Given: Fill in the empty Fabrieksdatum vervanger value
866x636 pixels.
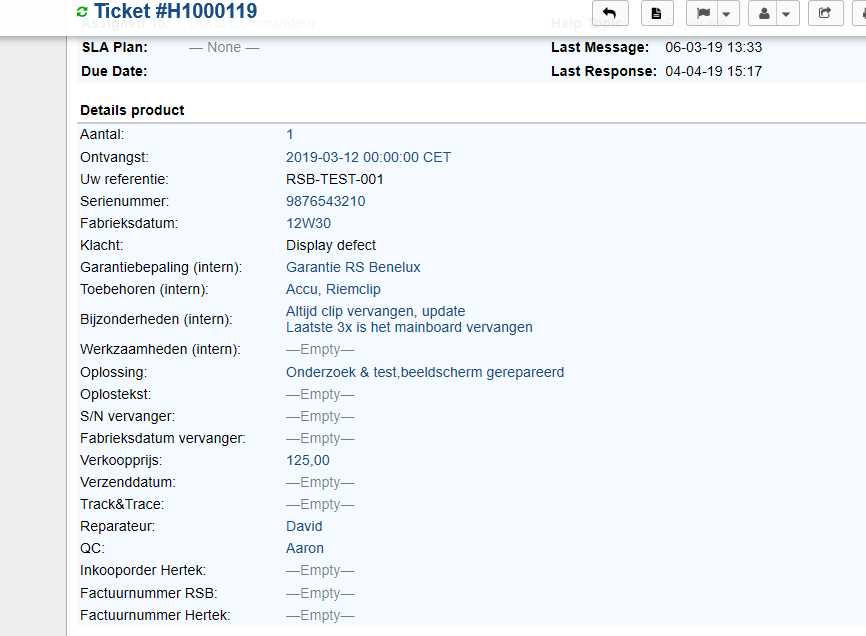Looking at the screenshot, I should [x=320, y=439].
